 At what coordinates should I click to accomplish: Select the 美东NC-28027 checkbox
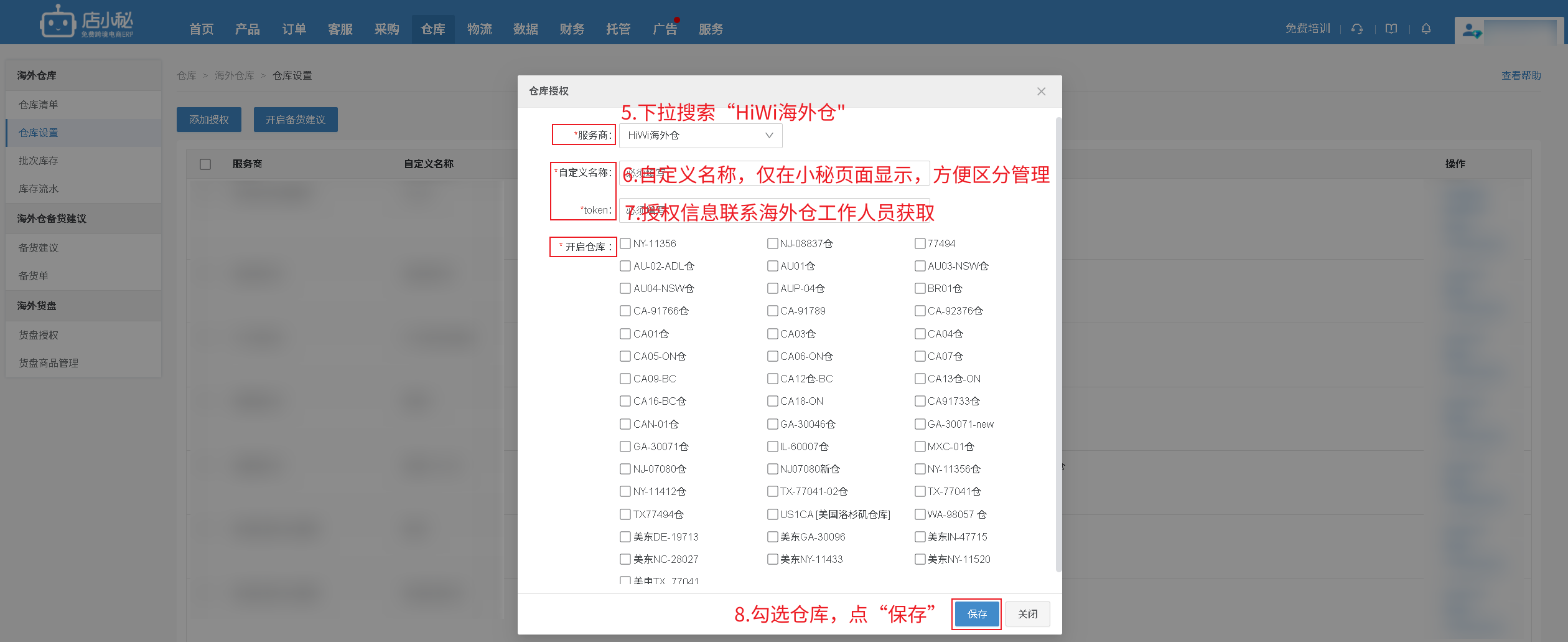[x=625, y=559]
